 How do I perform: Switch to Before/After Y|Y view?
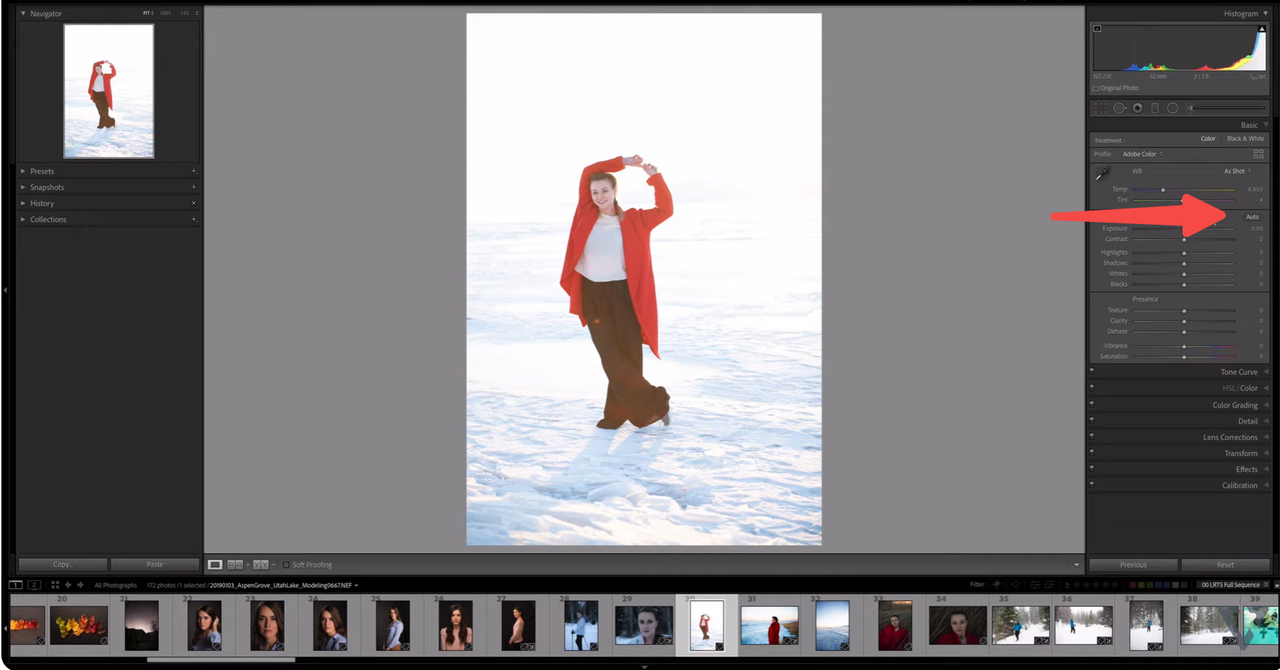[261, 565]
